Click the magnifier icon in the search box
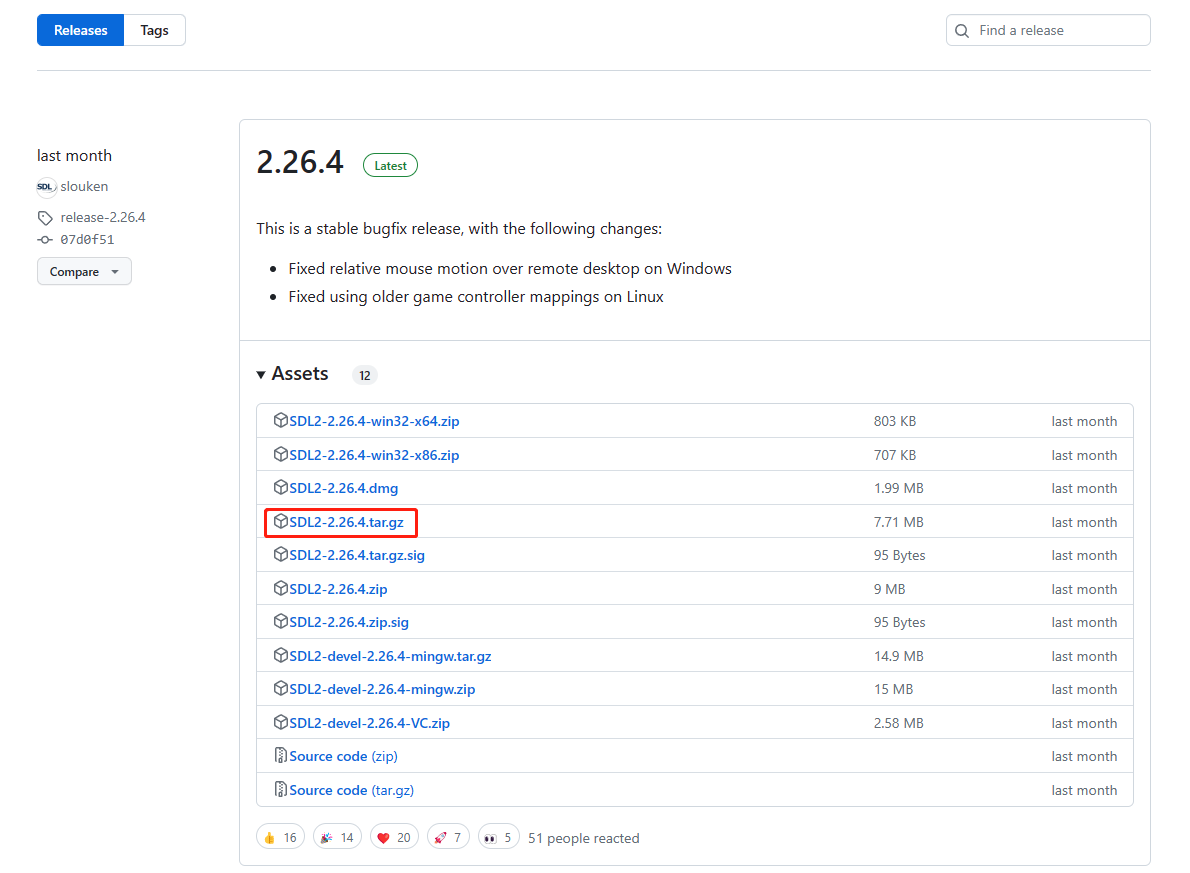The height and width of the screenshot is (873, 1190). (962, 31)
